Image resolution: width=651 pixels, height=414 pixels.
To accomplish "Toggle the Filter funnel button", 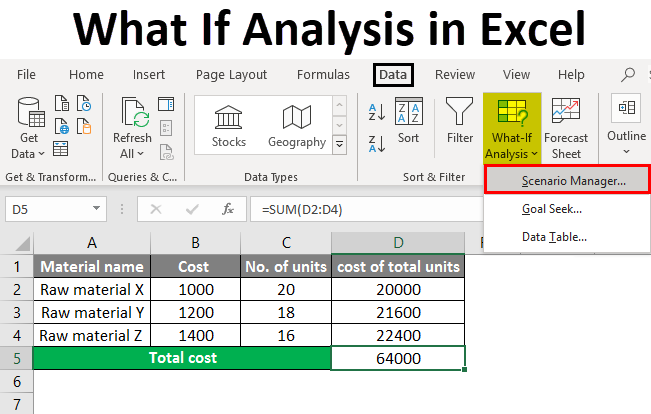I will [x=460, y=122].
